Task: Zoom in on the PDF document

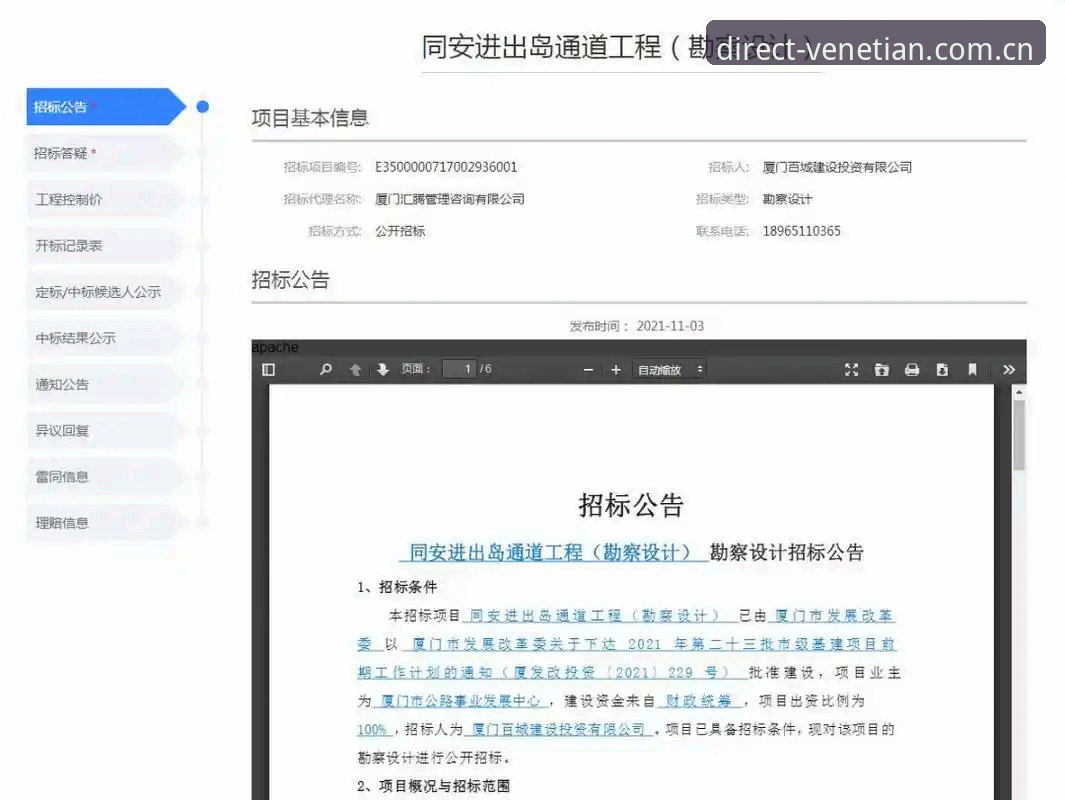Action: pyautogui.click(x=615, y=369)
